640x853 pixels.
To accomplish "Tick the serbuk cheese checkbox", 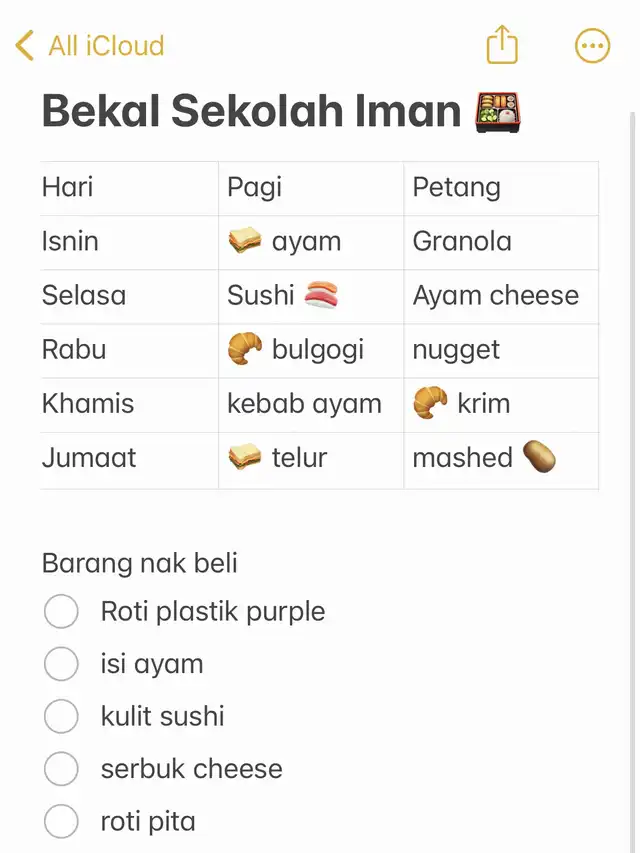I will pos(61,769).
